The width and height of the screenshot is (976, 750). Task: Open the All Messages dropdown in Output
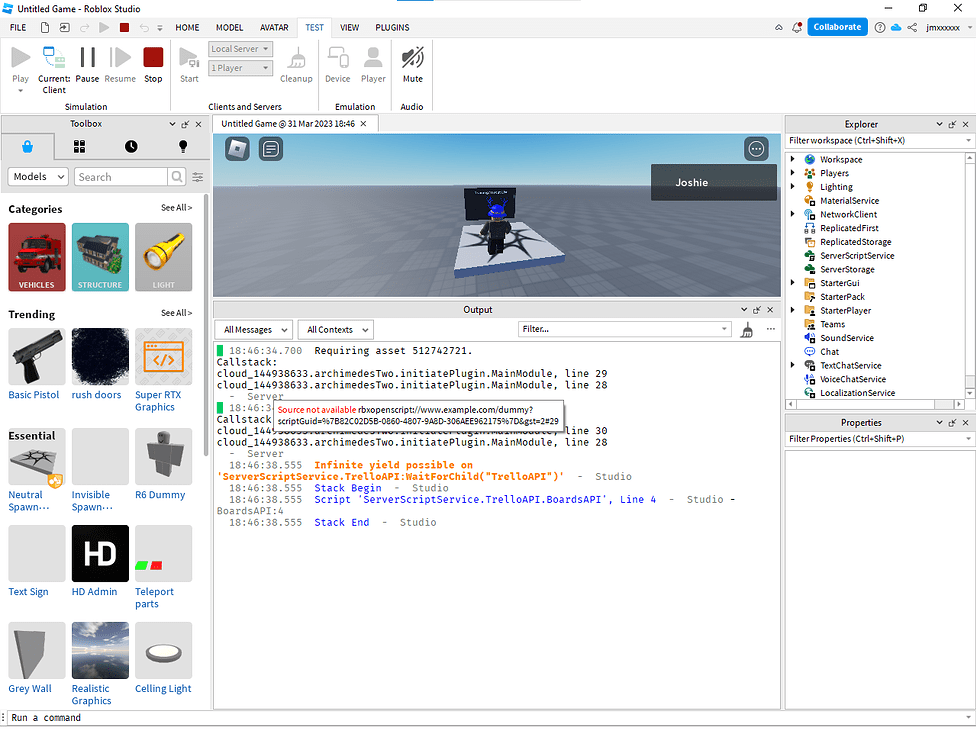click(x=253, y=329)
